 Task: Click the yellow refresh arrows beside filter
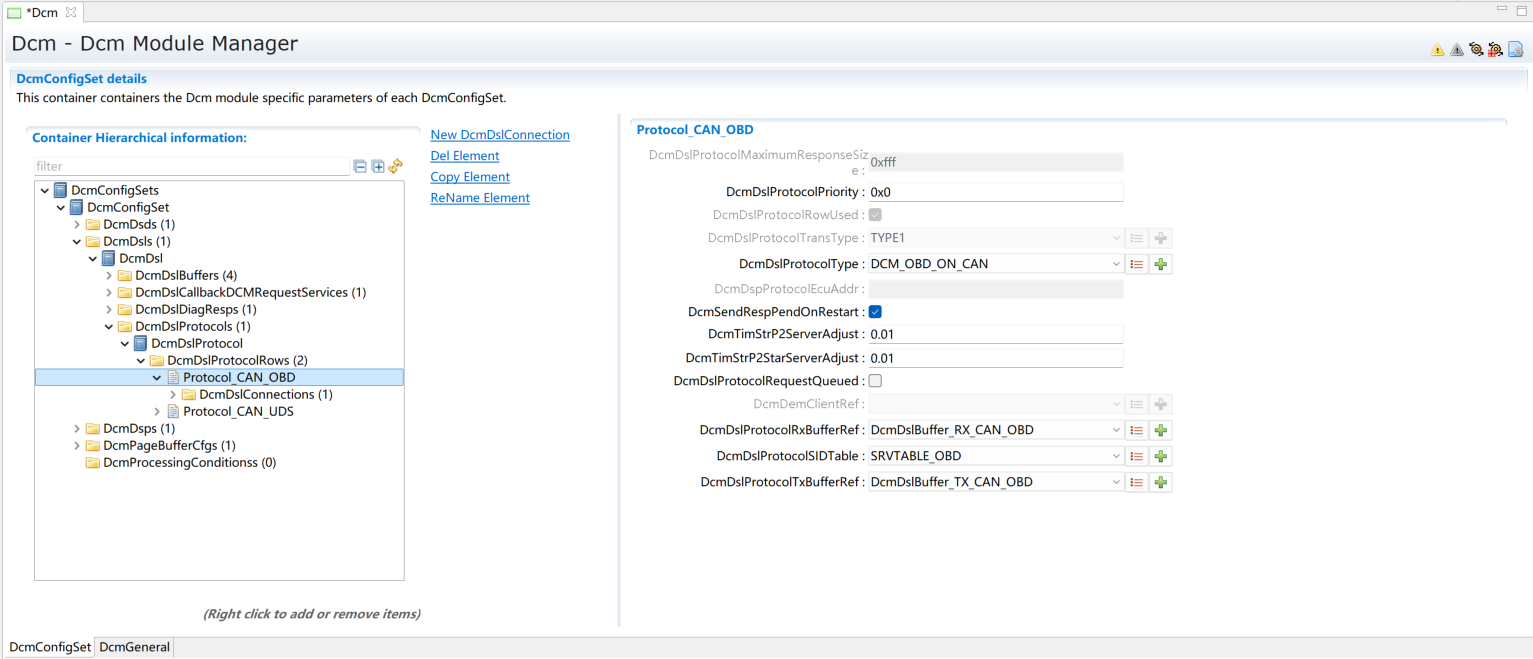(x=396, y=166)
